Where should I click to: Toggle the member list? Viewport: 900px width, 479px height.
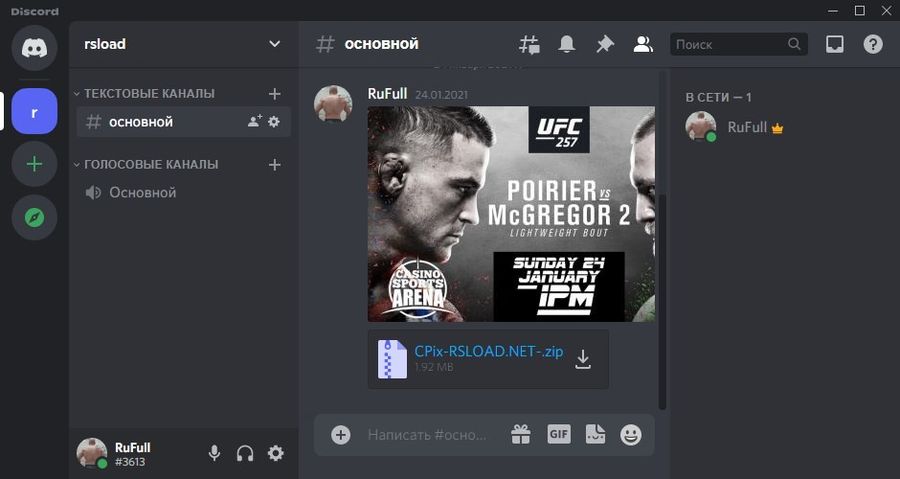pos(643,45)
